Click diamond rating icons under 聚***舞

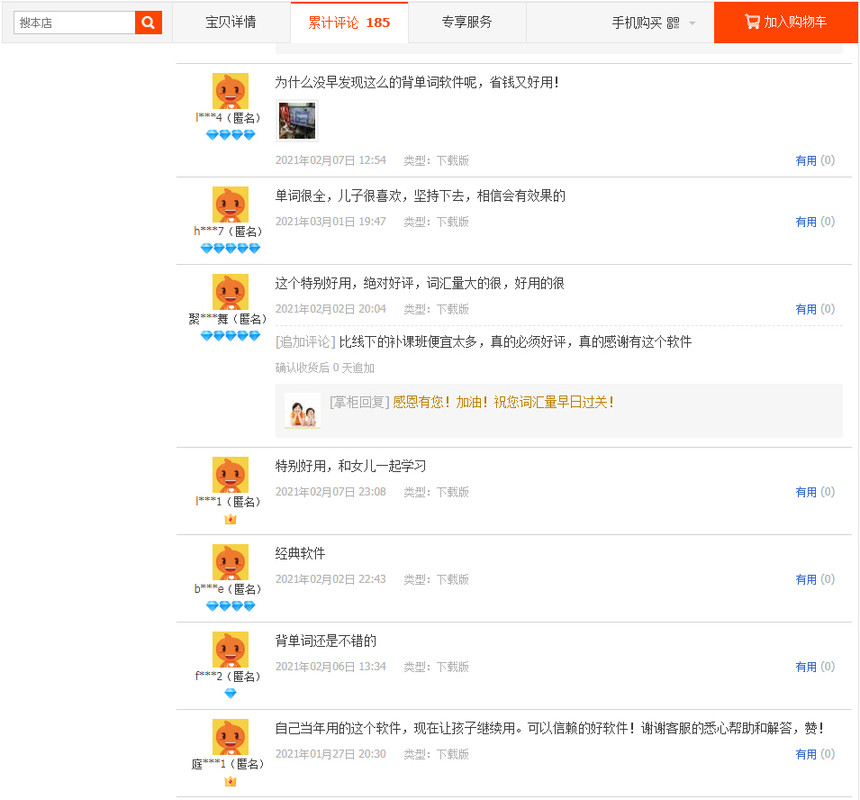(230, 336)
